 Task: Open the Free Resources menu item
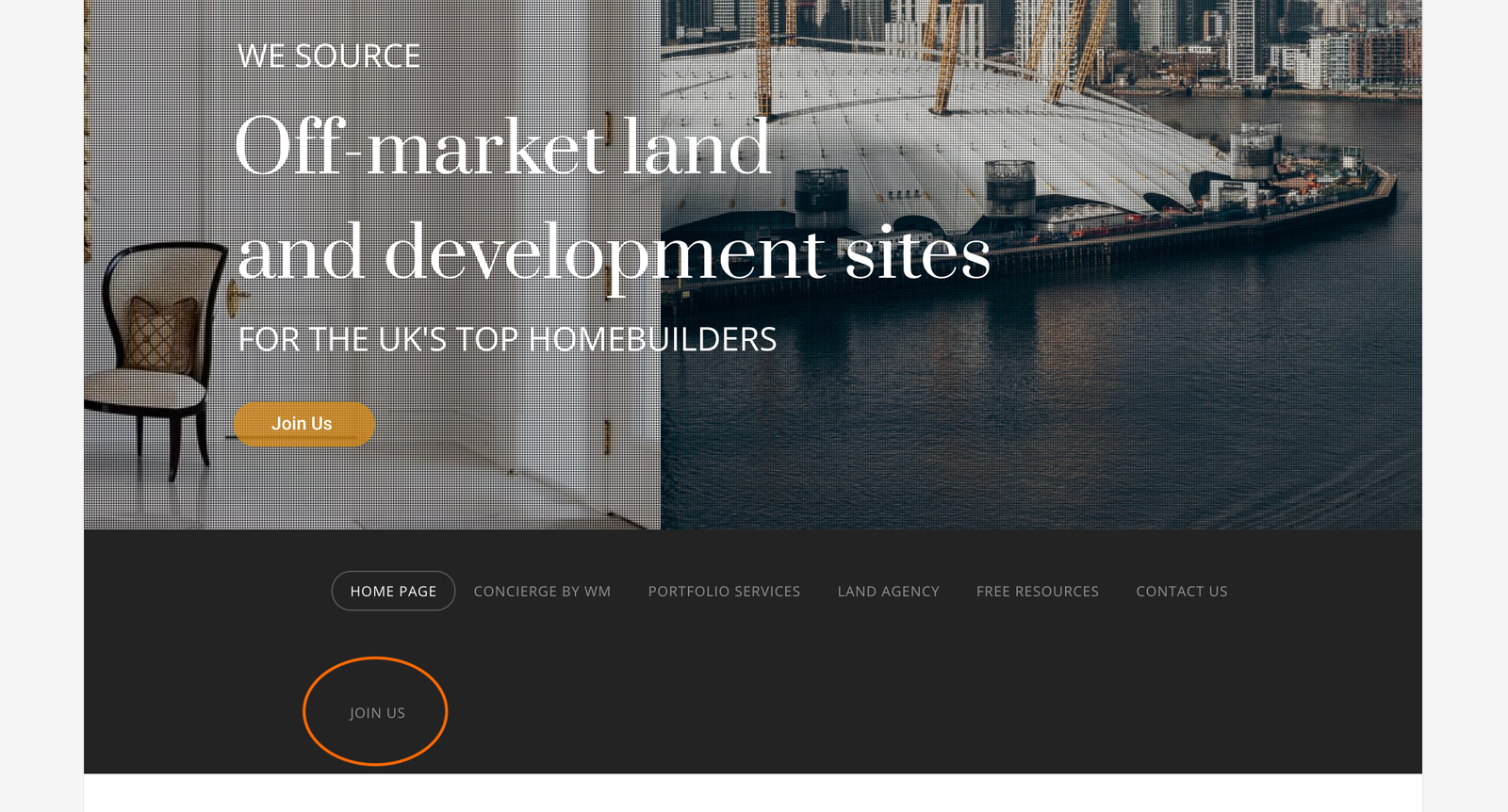[1037, 592]
